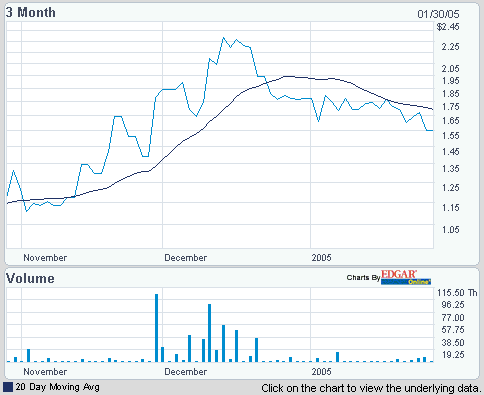484x395 pixels.
Task: Click 'November' under the price chart
Action: tap(45, 258)
